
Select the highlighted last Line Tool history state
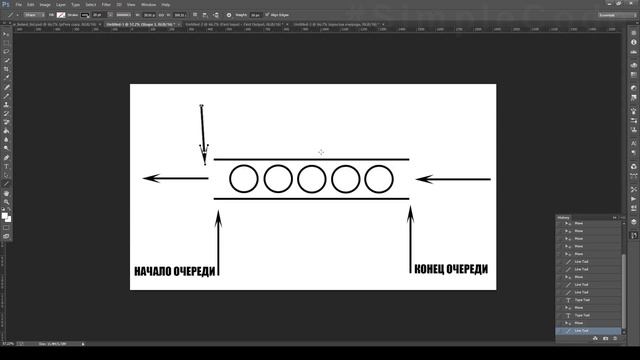tap(589, 331)
